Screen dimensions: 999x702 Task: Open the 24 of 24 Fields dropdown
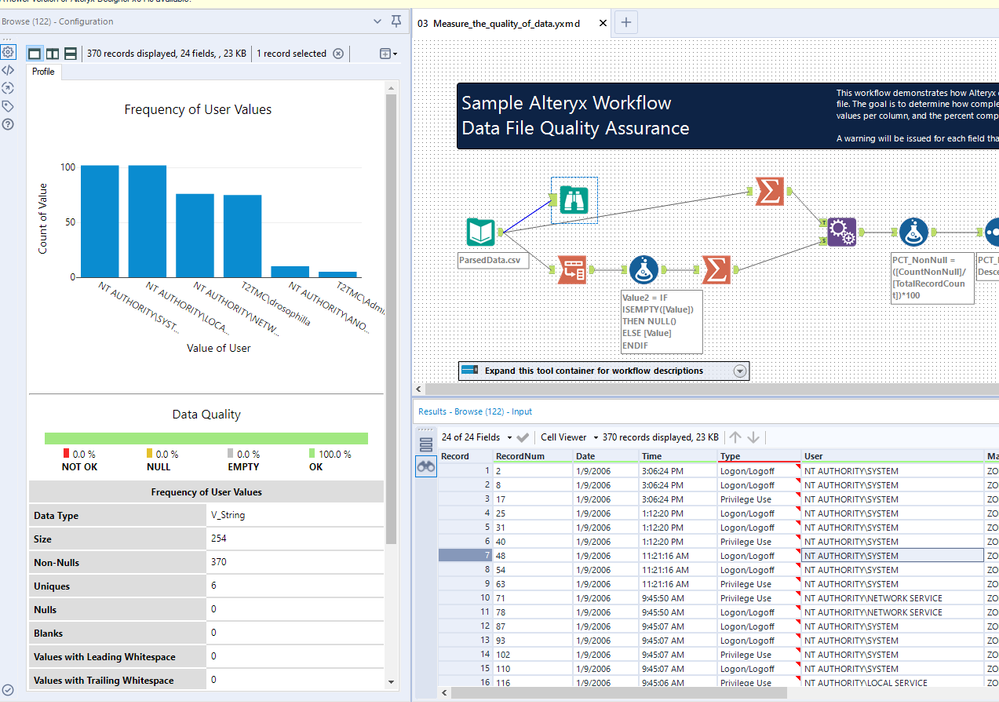coord(508,437)
